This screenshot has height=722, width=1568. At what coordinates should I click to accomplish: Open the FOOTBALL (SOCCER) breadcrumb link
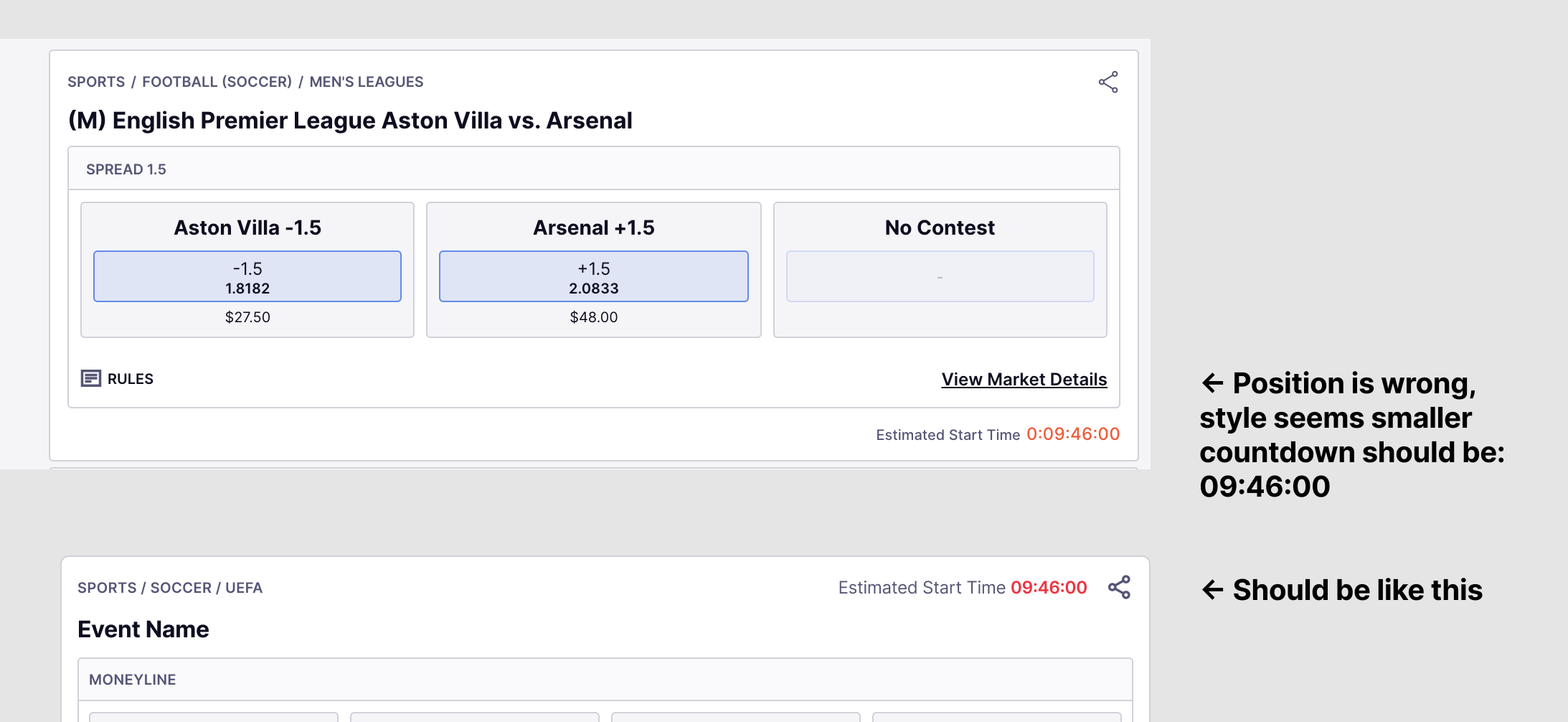217,82
